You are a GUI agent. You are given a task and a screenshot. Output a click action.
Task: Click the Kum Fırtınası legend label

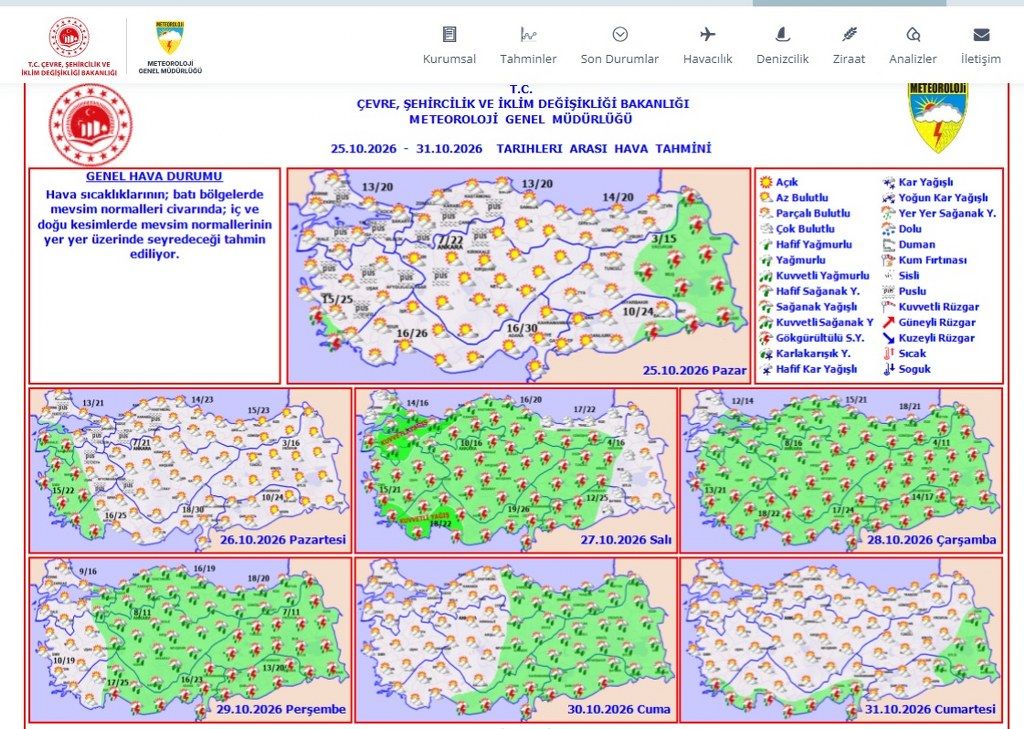tap(933, 260)
